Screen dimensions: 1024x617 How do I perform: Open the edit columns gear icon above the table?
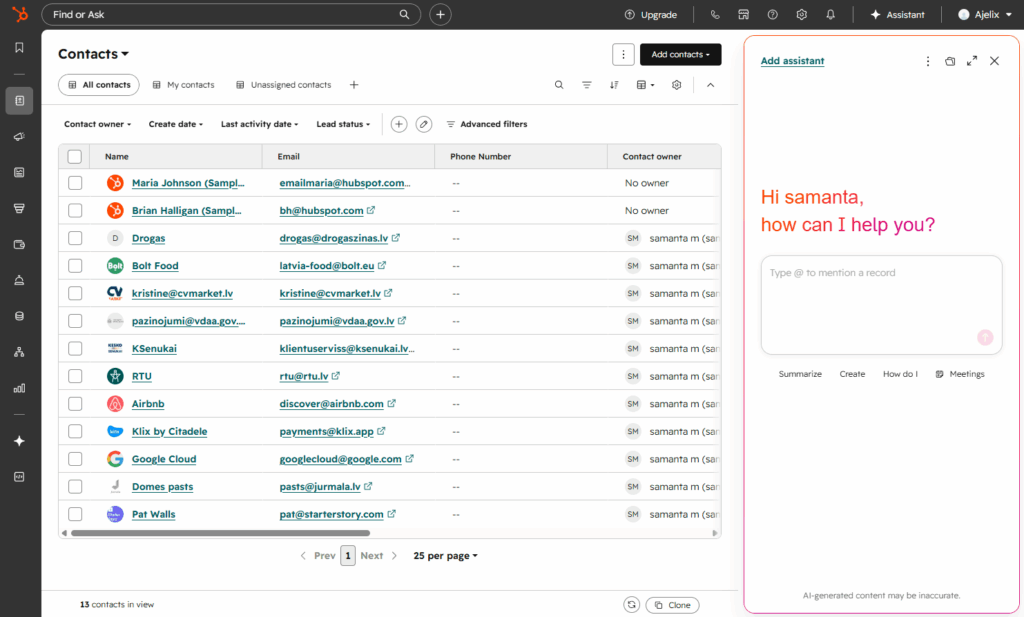coord(676,85)
